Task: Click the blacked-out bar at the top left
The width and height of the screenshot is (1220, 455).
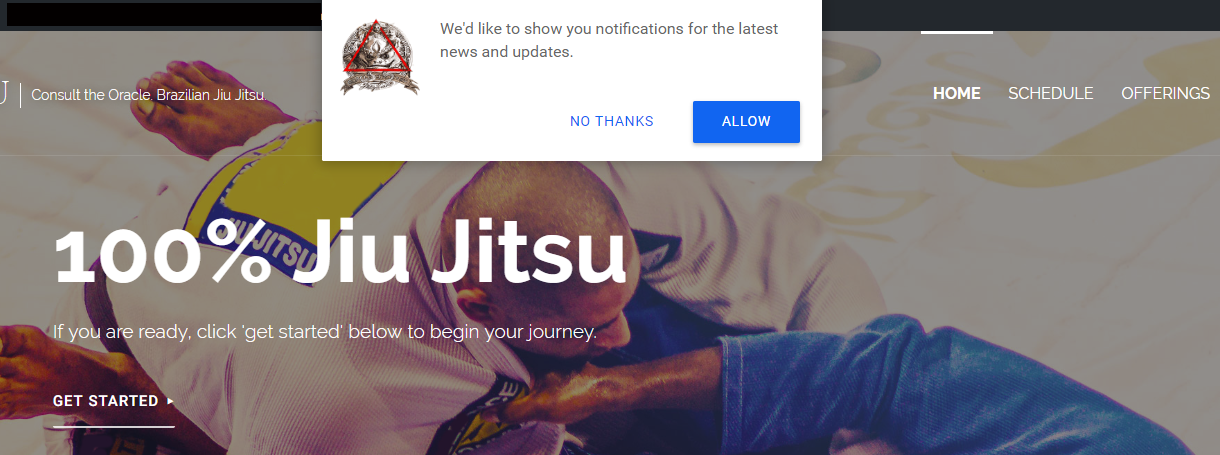Action: [160, 14]
